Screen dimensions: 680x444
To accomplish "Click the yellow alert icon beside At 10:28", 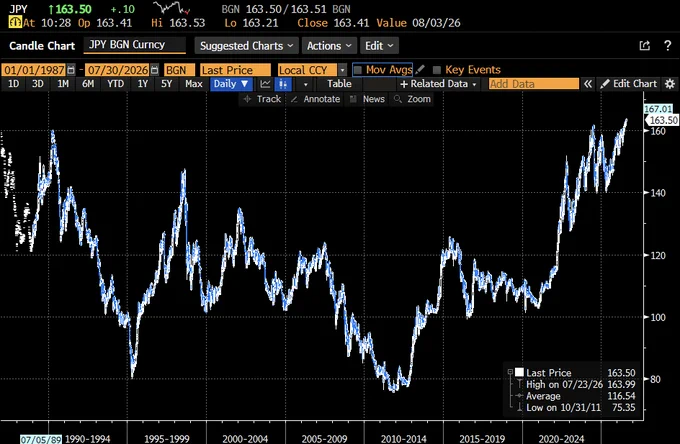I will click(15, 23).
